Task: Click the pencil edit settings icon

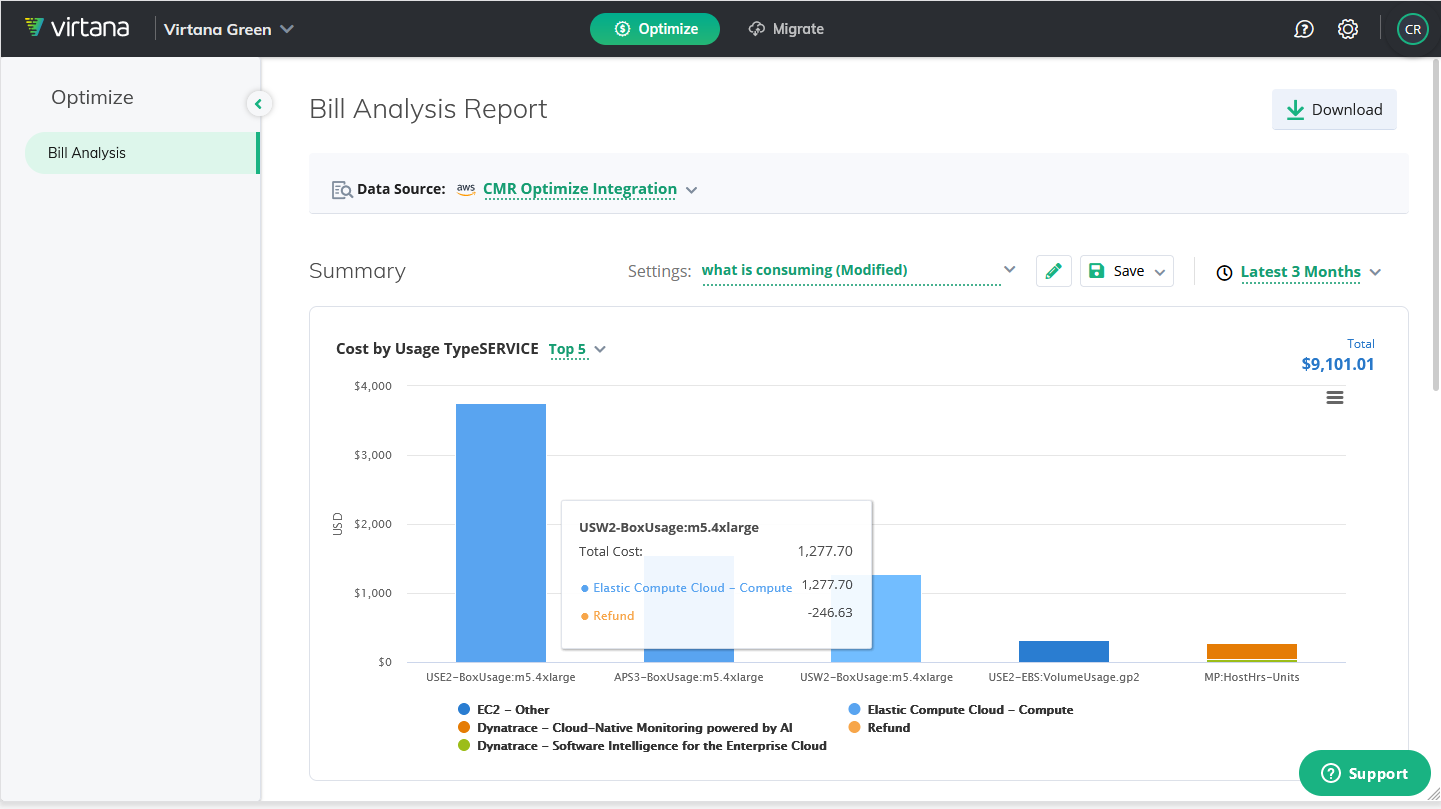Action: coord(1053,271)
